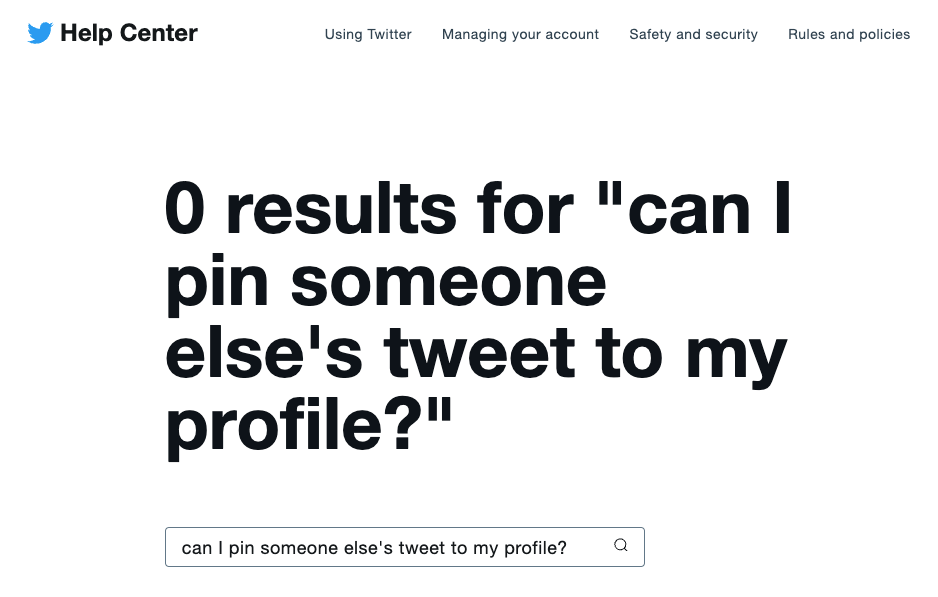Open the "Using Twitter" navigation menu
938x597 pixels.
[x=368, y=34]
